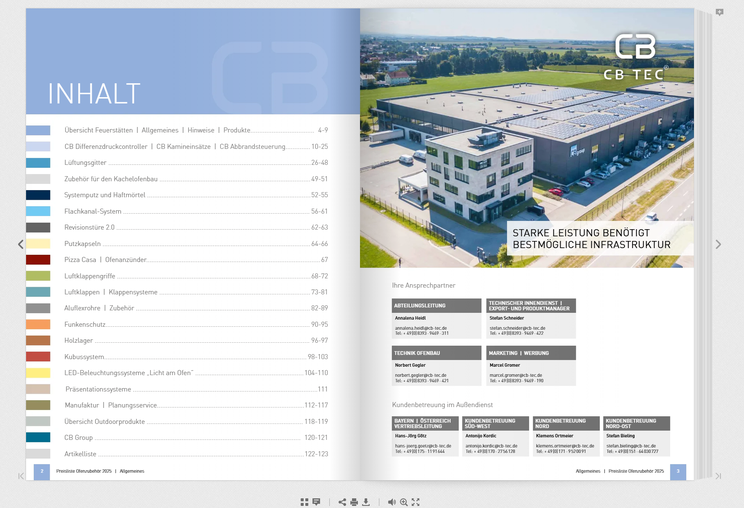Click 'Übersicht Outdoorprodukte' entry

[196, 421]
